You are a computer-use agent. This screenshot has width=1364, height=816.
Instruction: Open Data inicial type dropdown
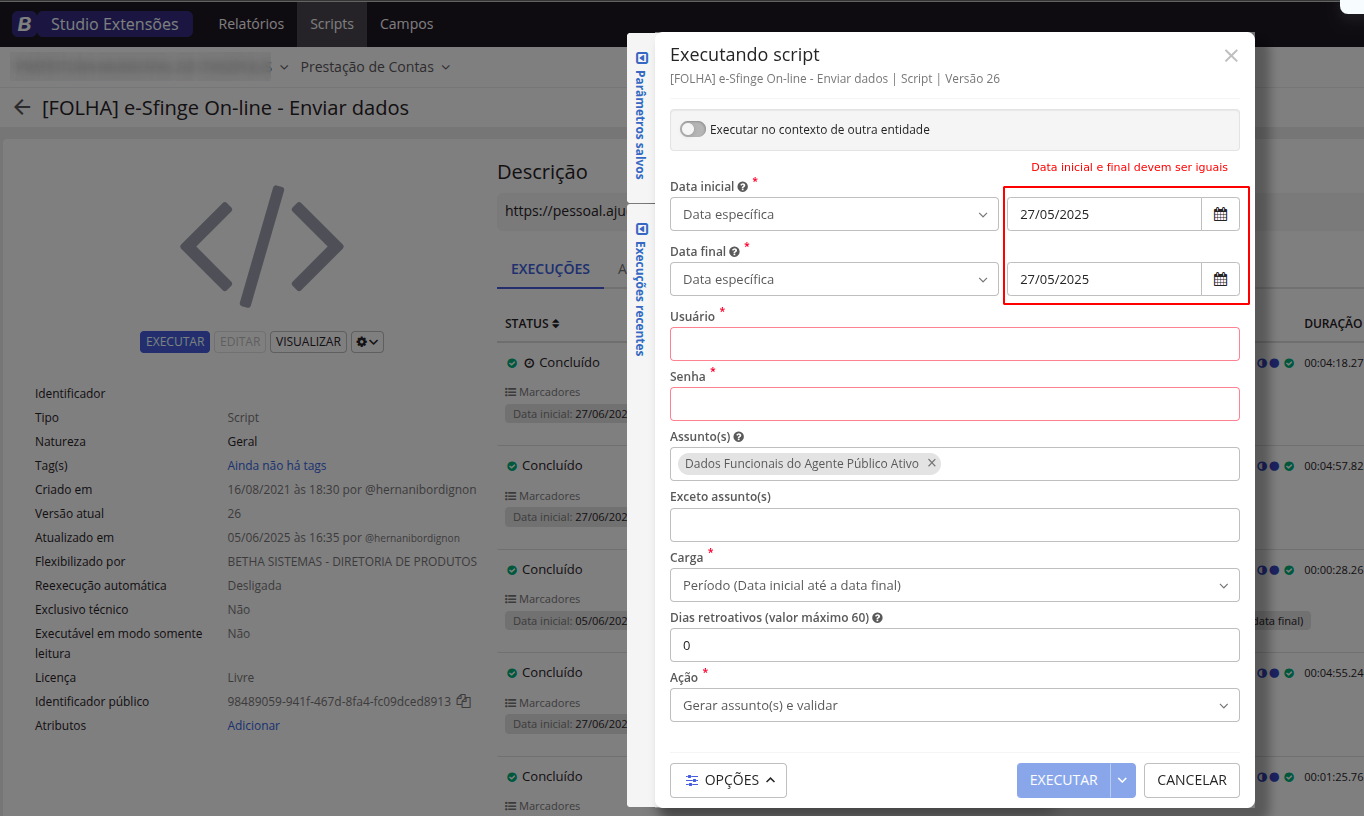tap(834, 214)
